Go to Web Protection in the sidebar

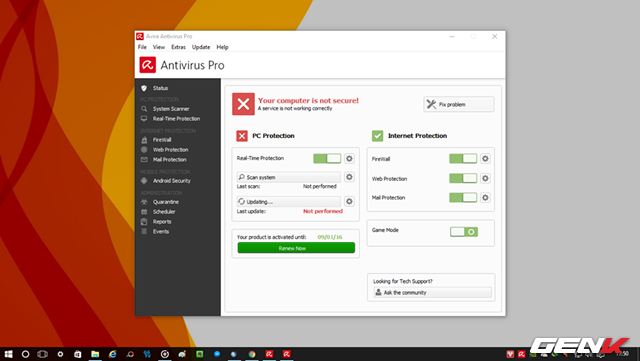point(170,150)
